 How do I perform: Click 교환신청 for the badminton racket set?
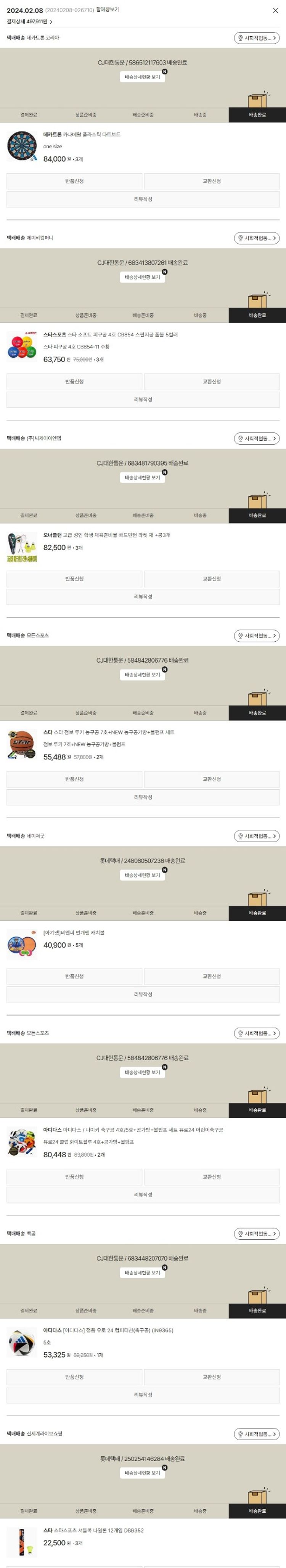pyautogui.click(x=212, y=579)
